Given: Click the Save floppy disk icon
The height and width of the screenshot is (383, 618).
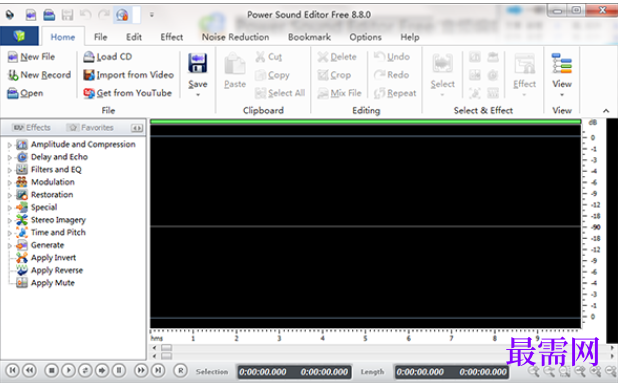Looking at the screenshot, I should point(197,63).
